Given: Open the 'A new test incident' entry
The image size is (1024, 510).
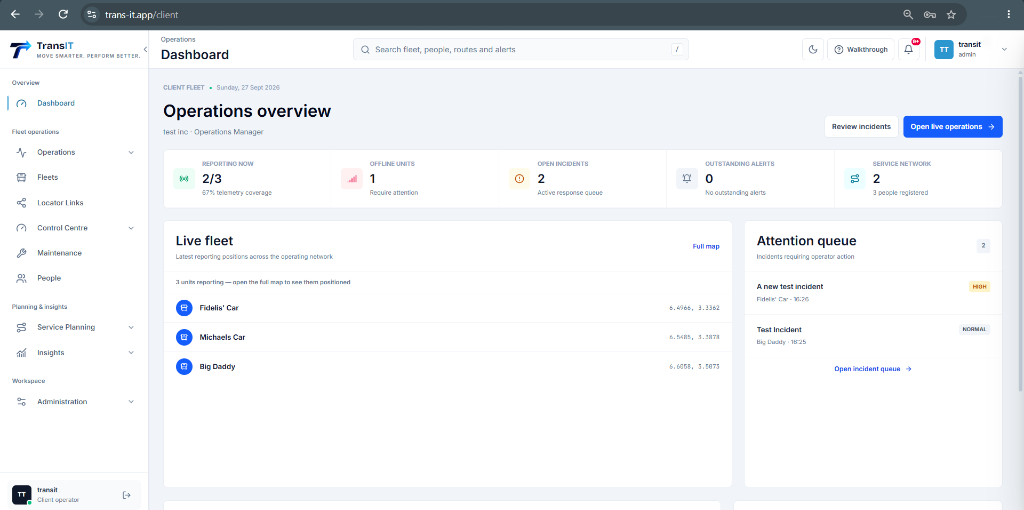Looking at the screenshot, I should [873, 293].
